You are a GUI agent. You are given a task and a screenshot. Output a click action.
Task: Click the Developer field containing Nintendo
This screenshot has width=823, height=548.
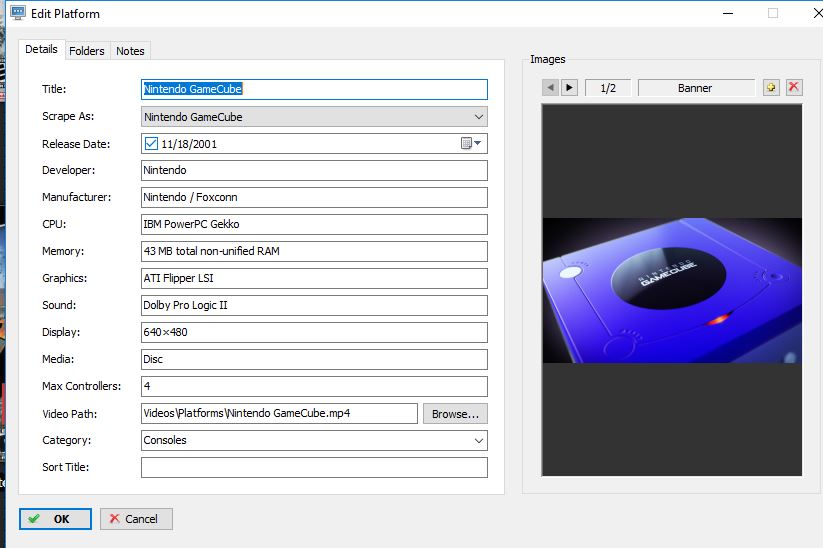point(314,171)
